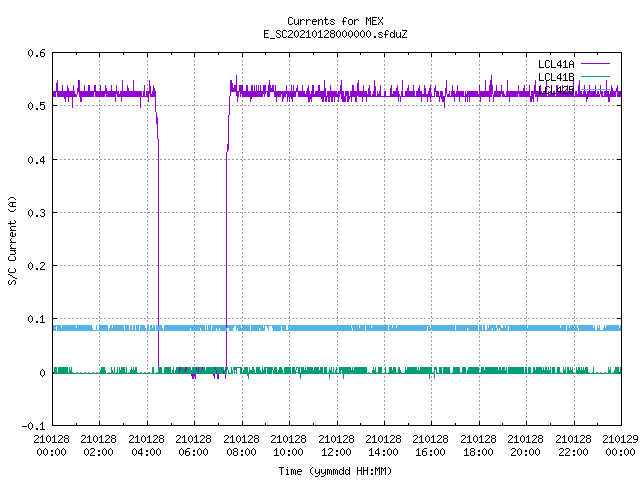Click the 210128 06:00 x-axis tick label

194,446
